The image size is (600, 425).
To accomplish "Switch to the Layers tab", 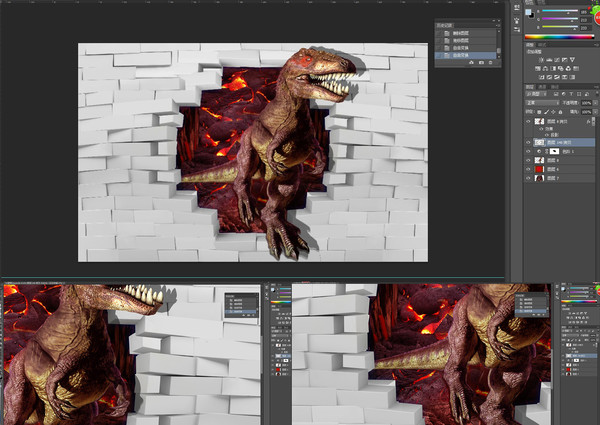I will coord(530,87).
